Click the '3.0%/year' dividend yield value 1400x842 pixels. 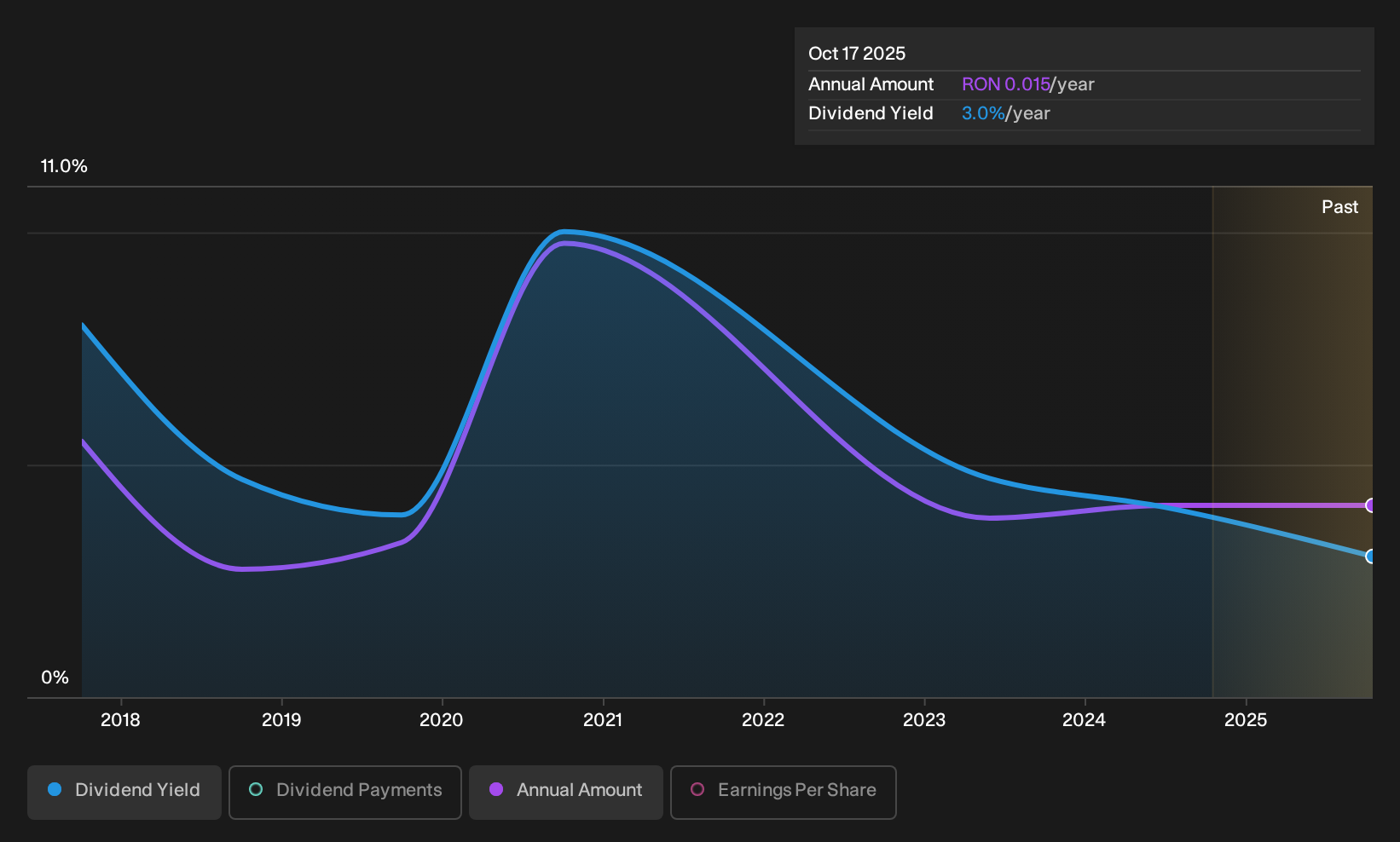1006,113
